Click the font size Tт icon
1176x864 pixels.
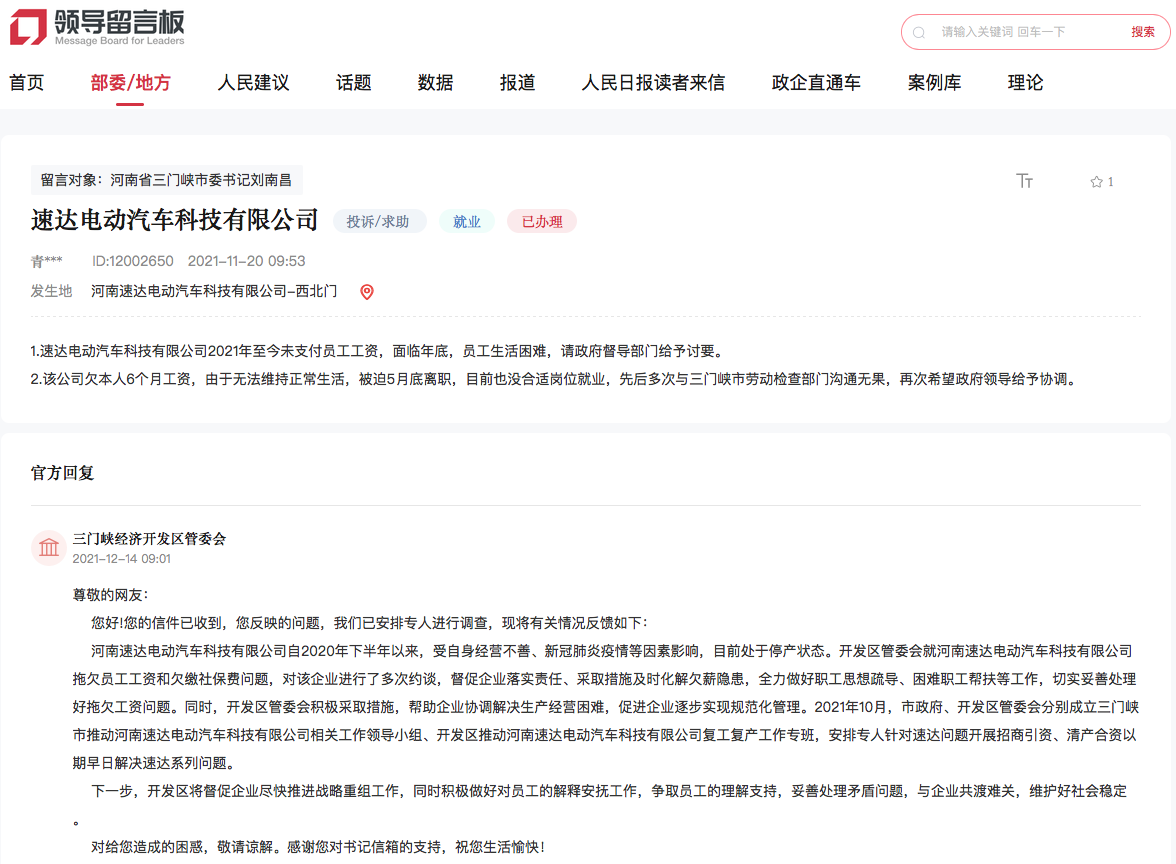click(1024, 181)
